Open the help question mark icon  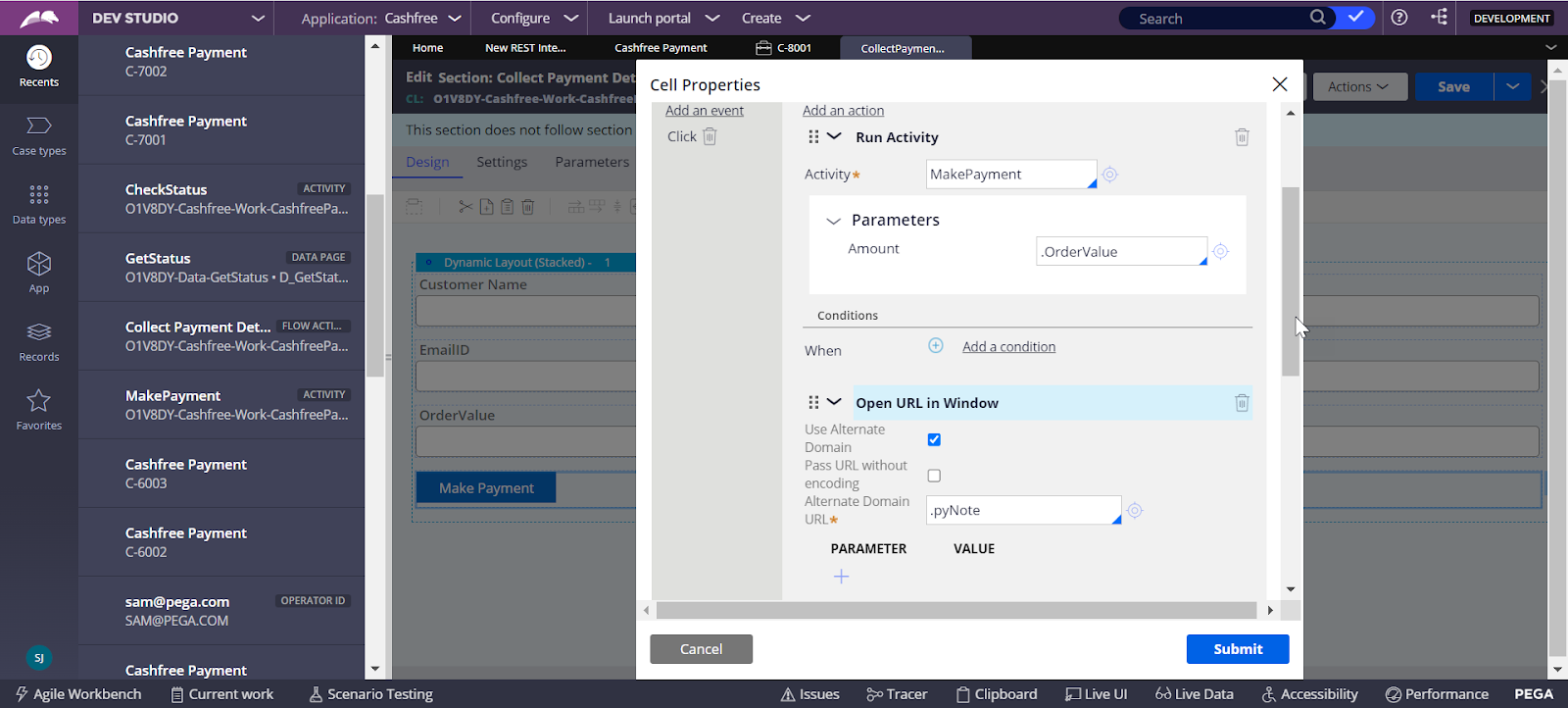[1399, 18]
